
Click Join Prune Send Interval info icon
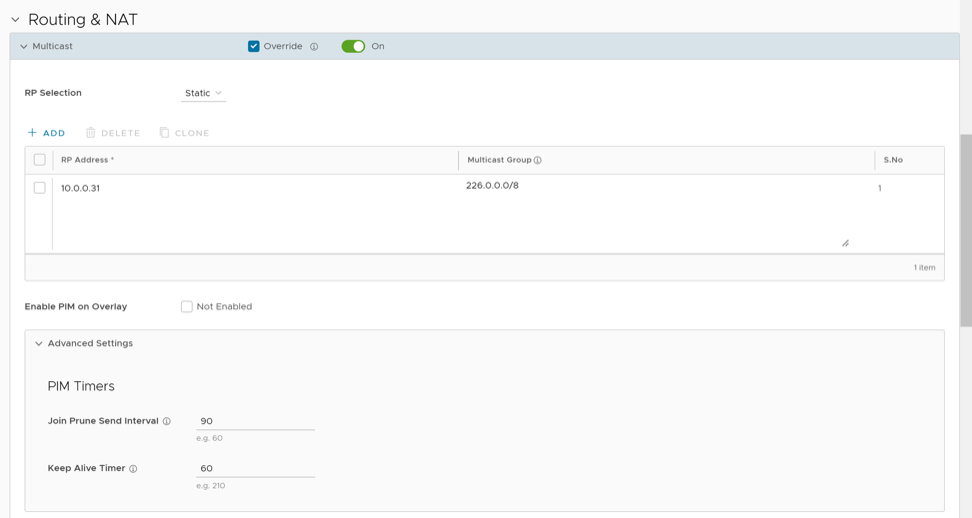167,422
